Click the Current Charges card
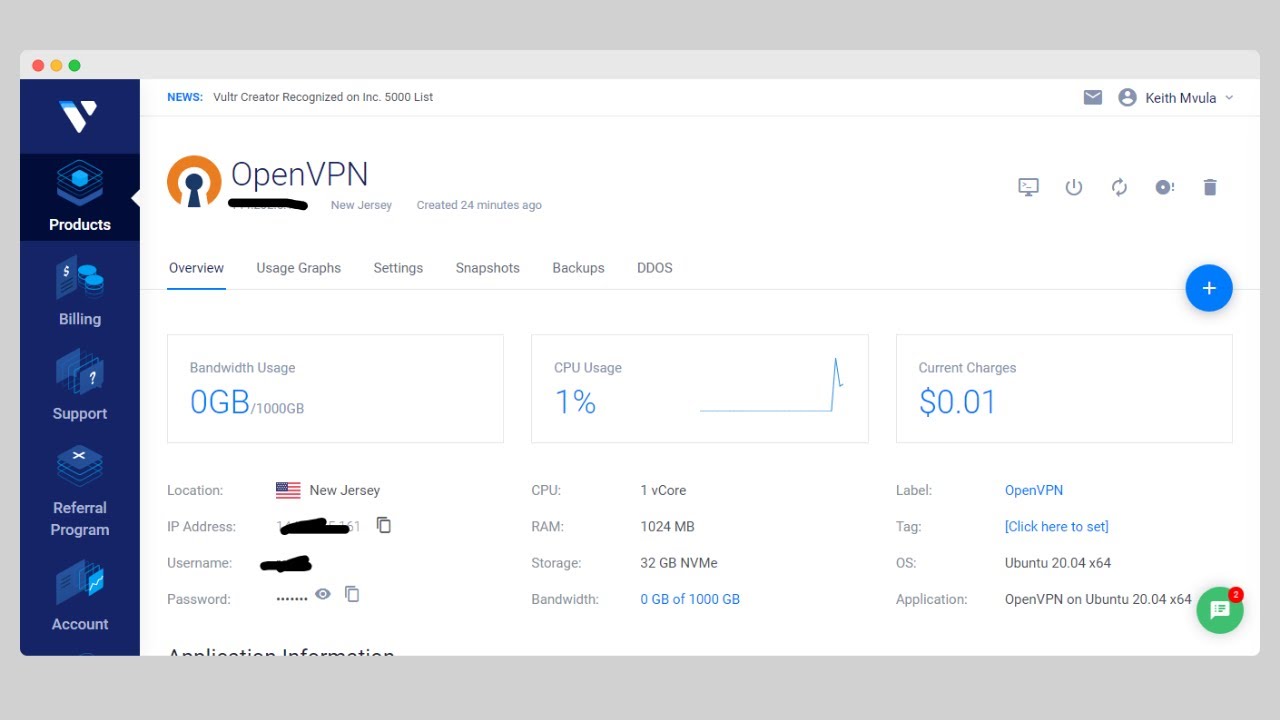1280x720 pixels. tap(1064, 389)
